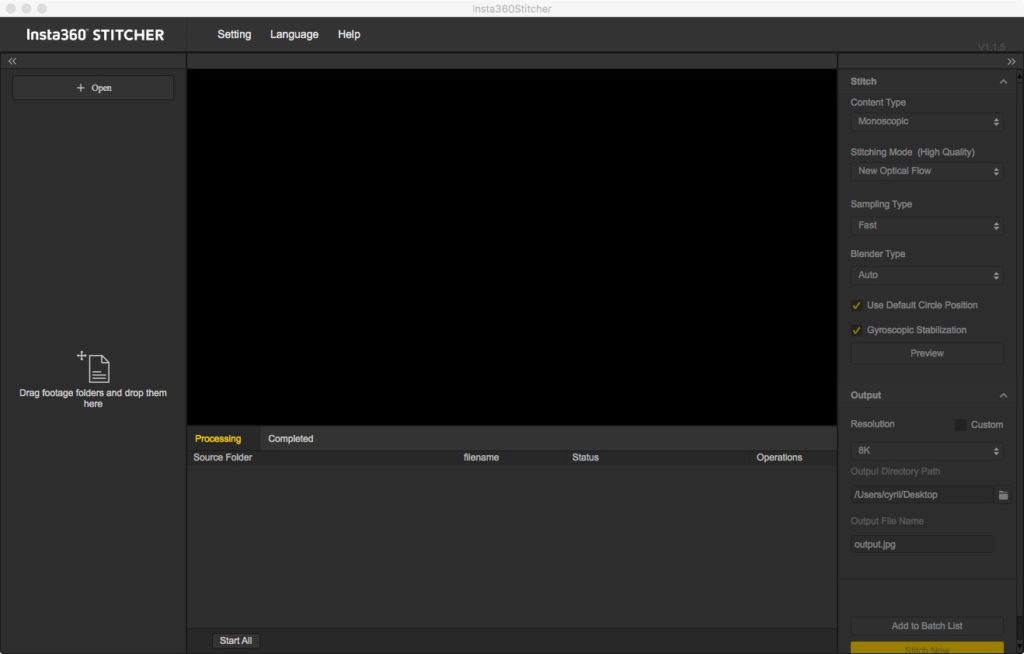Collapse the Stitch section

tap(1003, 82)
